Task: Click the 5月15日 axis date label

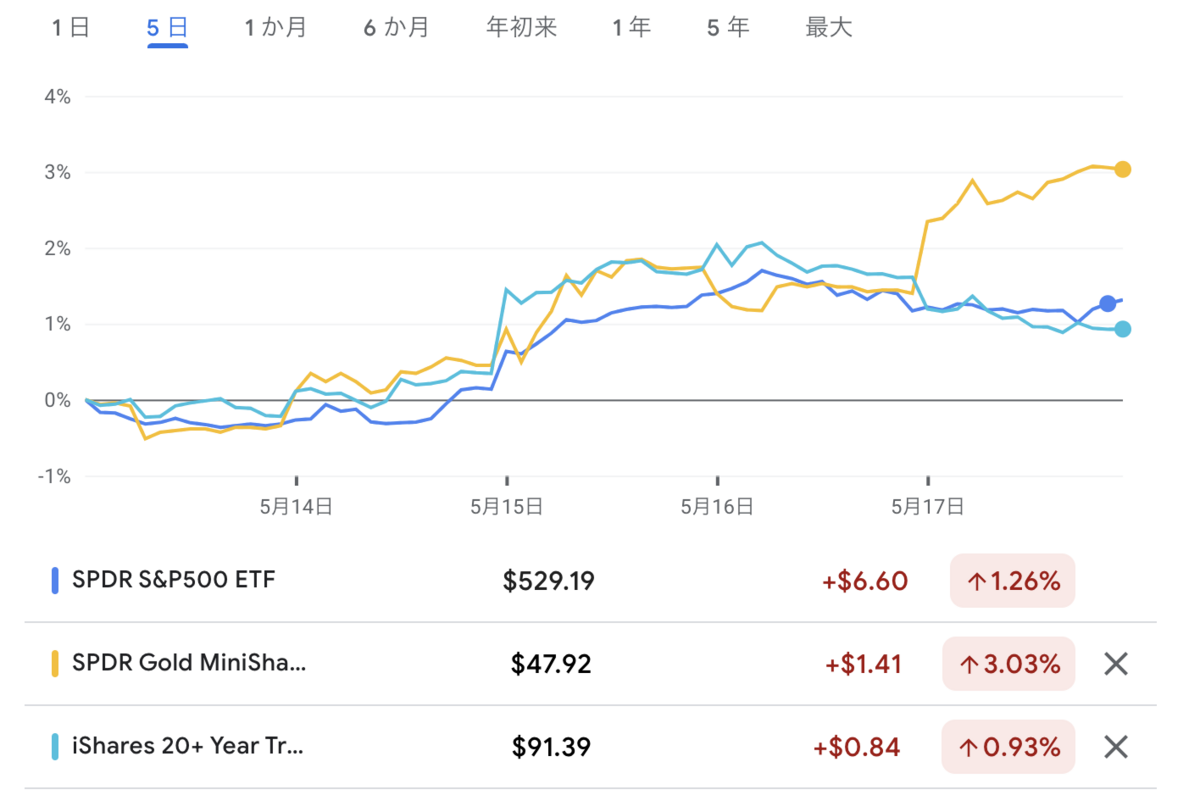Action: point(507,507)
